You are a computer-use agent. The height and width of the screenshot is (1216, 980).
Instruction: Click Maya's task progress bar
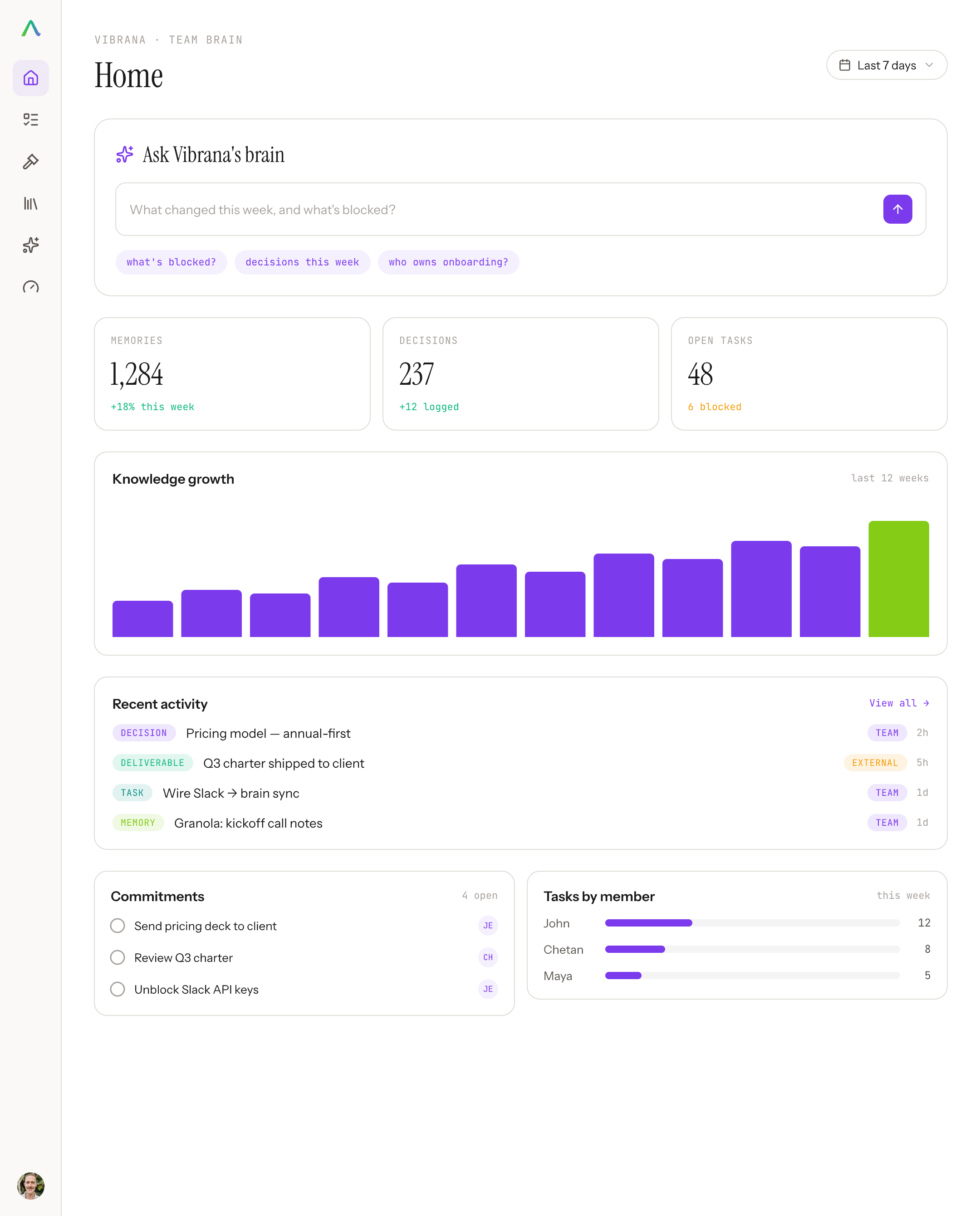[x=752, y=976]
